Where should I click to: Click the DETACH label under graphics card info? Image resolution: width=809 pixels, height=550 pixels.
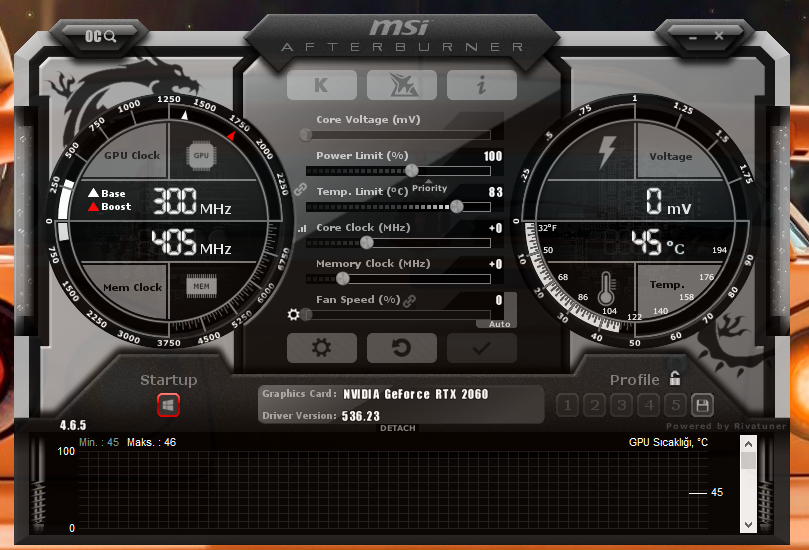pos(398,428)
